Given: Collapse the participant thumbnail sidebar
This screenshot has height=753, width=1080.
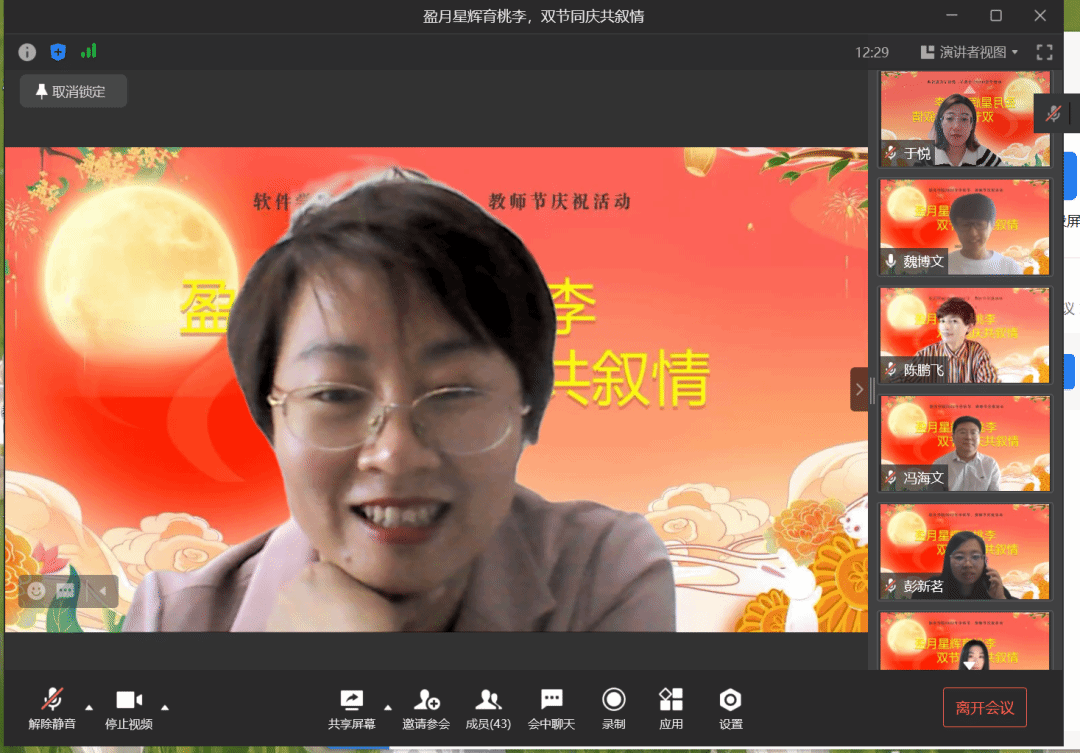Looking at the screenshot, I should click(x=859, y=389).
